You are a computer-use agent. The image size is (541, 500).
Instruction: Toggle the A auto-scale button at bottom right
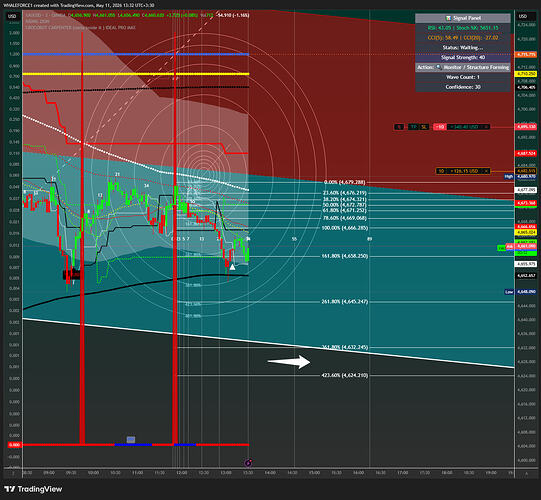pos(527,473)
